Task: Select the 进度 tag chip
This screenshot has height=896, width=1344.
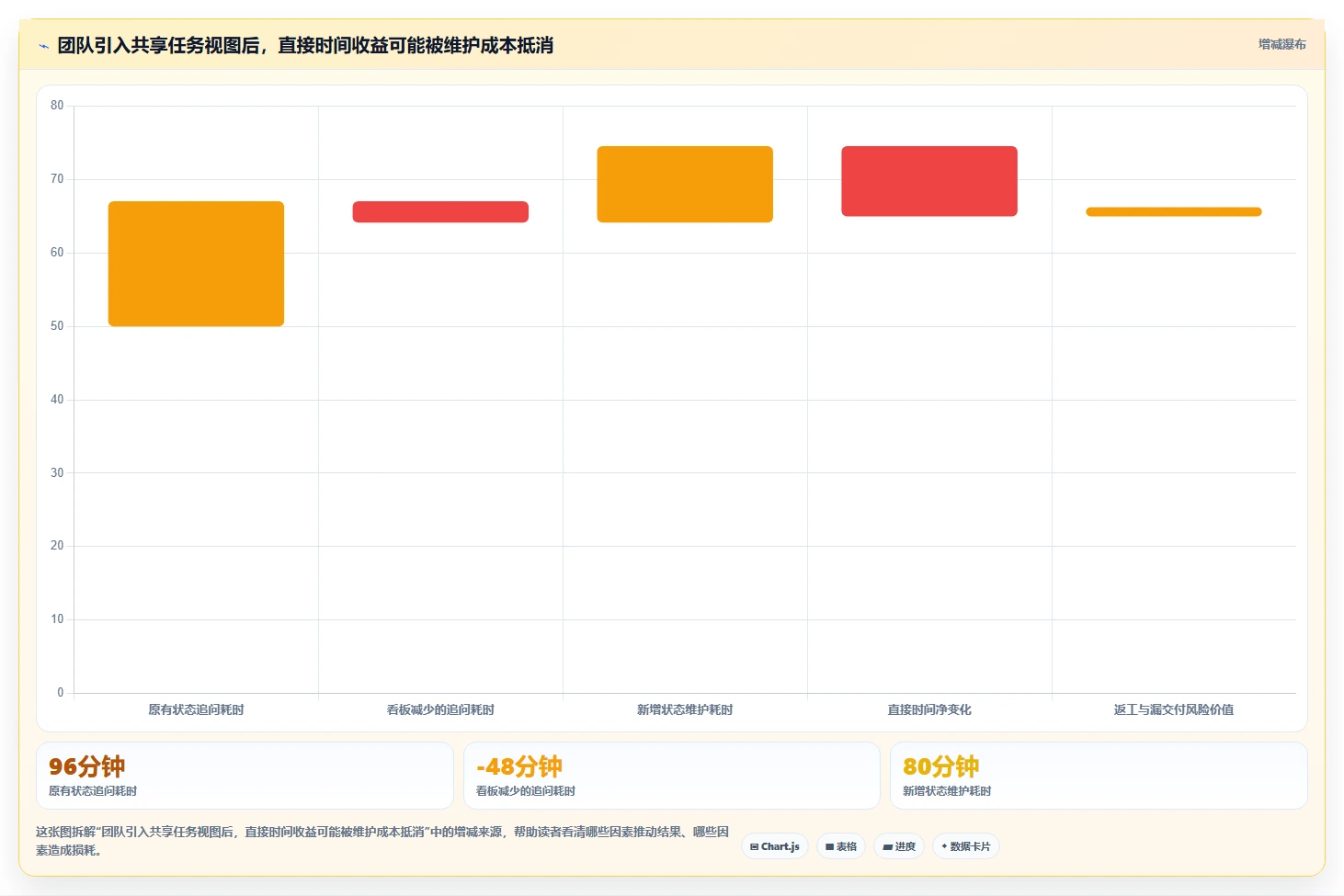Action: click(899, 846)
